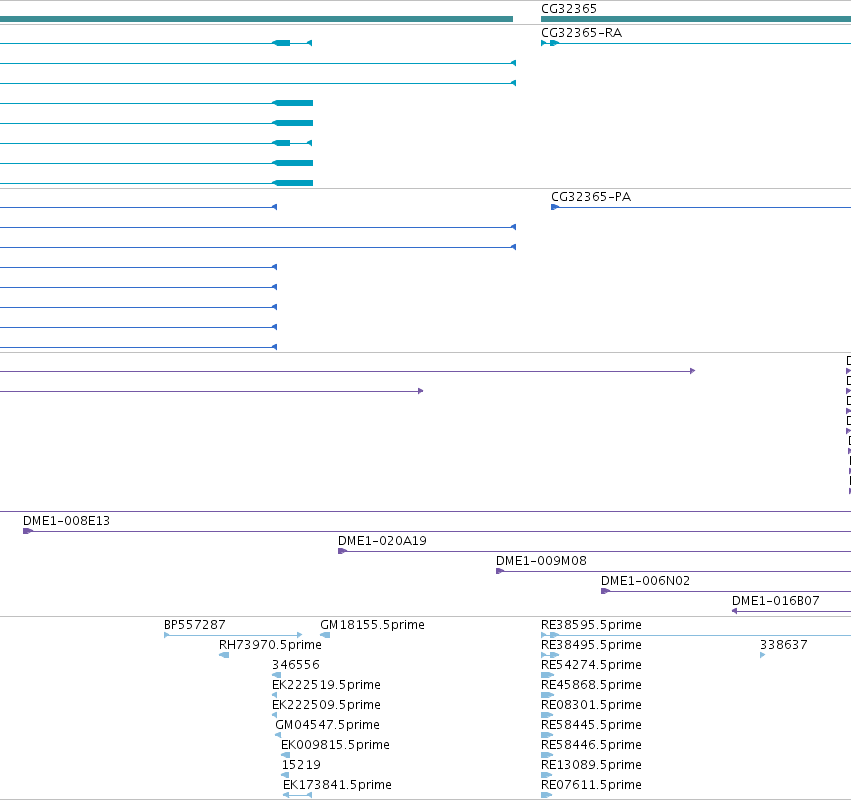Select the CG32365 gene label
Screen dimensions: 851x800
[x=569, y=9]
